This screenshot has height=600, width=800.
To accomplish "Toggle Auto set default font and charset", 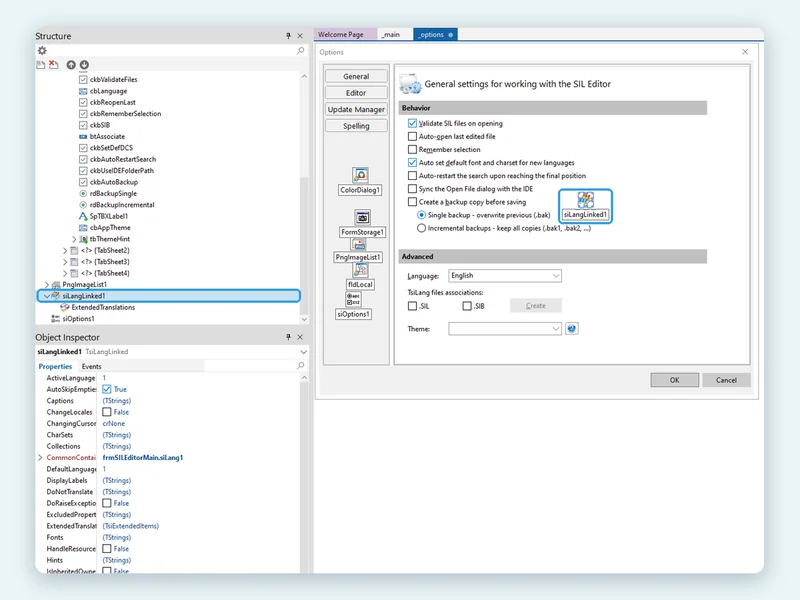I will (x=412, y=163).
